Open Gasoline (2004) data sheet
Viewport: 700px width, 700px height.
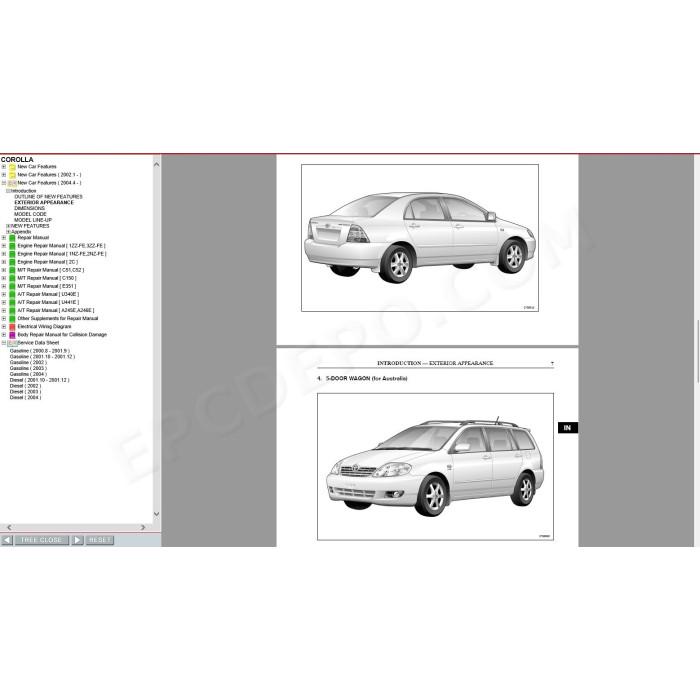coord(28,375)
